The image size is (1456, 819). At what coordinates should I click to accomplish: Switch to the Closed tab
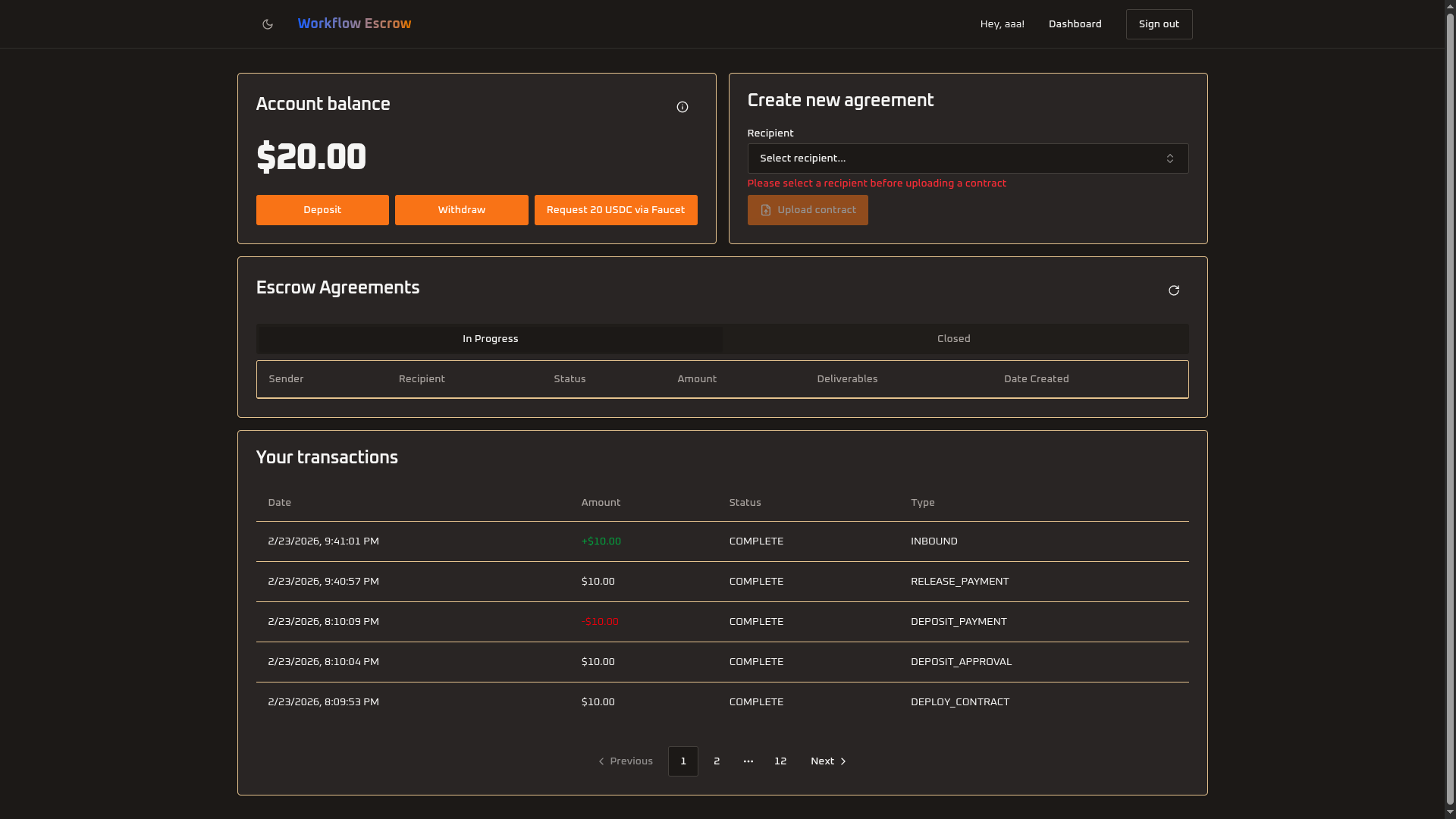(x=954, y=339)
